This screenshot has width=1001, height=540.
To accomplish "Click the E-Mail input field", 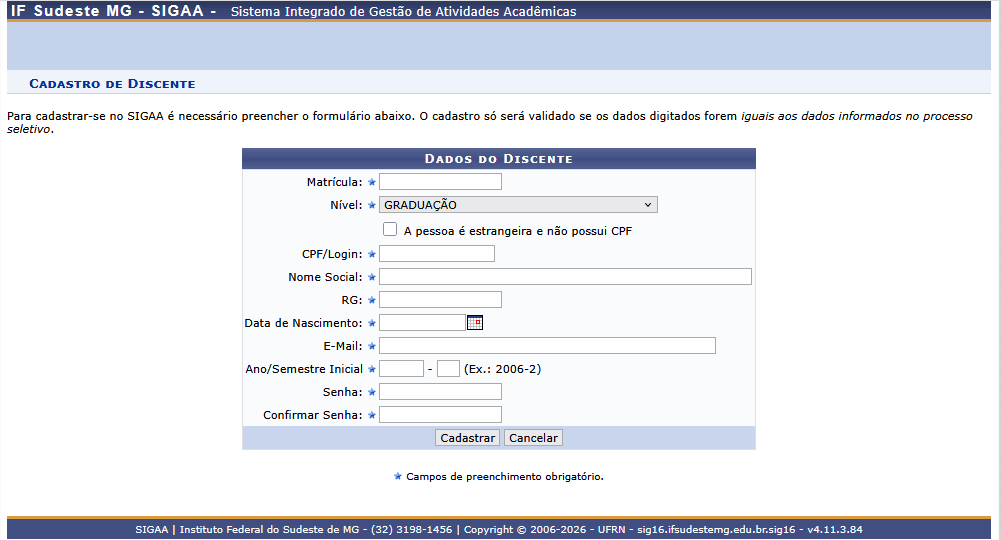I will click(x=547, y=346).
